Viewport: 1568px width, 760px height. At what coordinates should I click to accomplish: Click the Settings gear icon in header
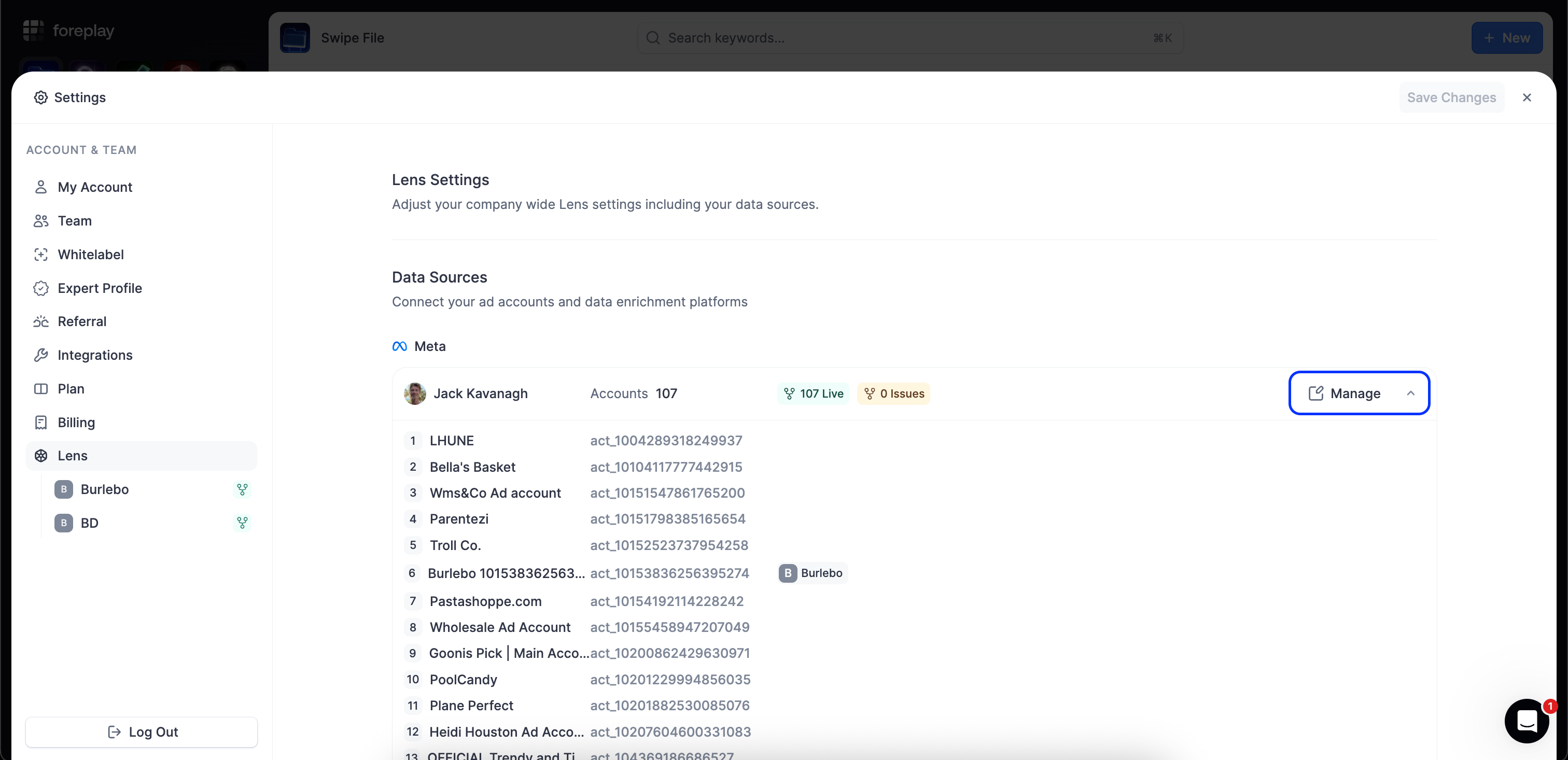[x=41, y=97]
